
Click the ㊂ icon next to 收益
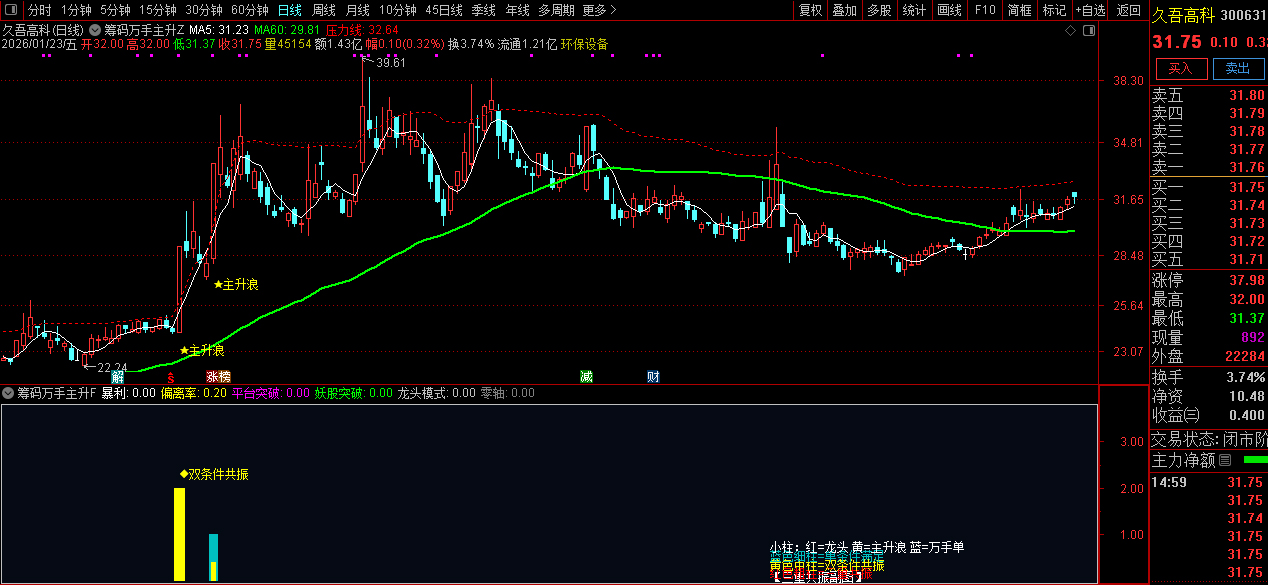[x=1193, y=415]
